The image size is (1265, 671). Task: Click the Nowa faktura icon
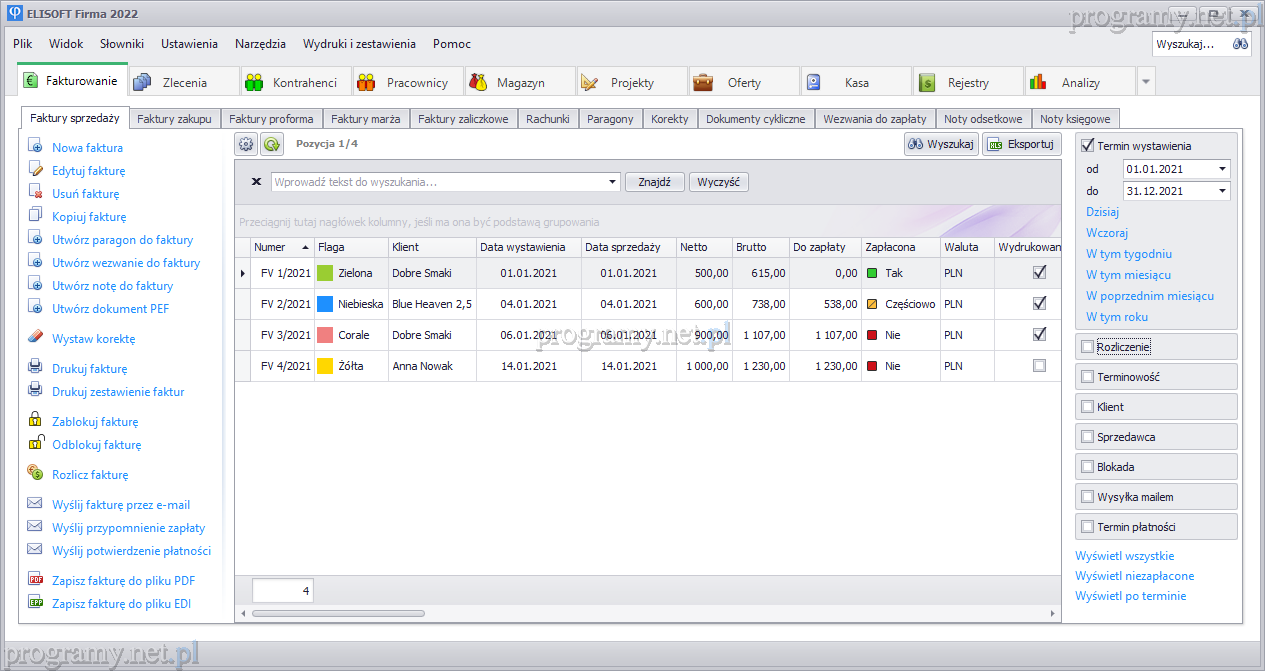[x=35, y=147]
